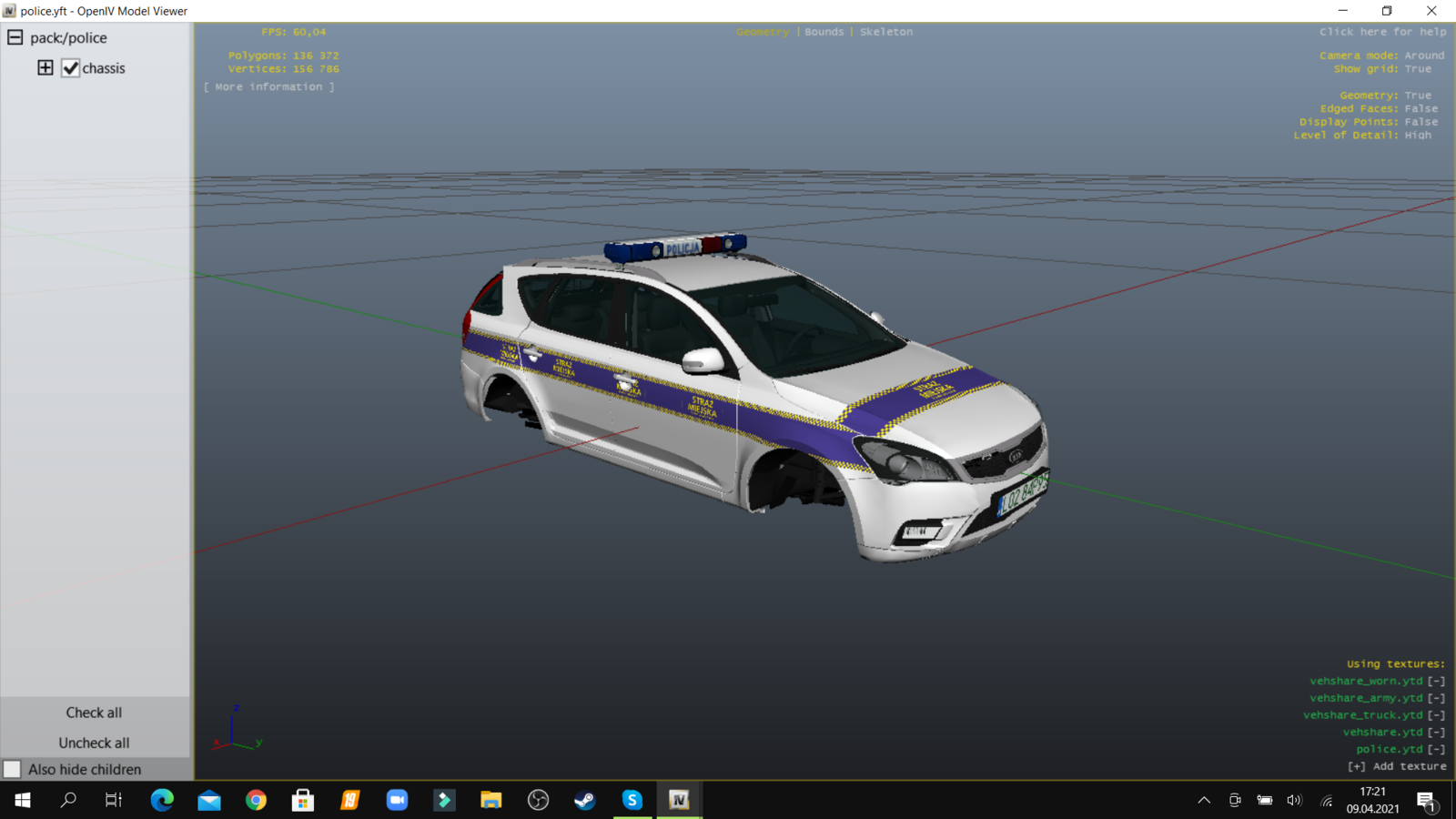This screenshot has height=819, width=1456.
Task: Switch to the Bounds view tab
Action: [824, 32]
